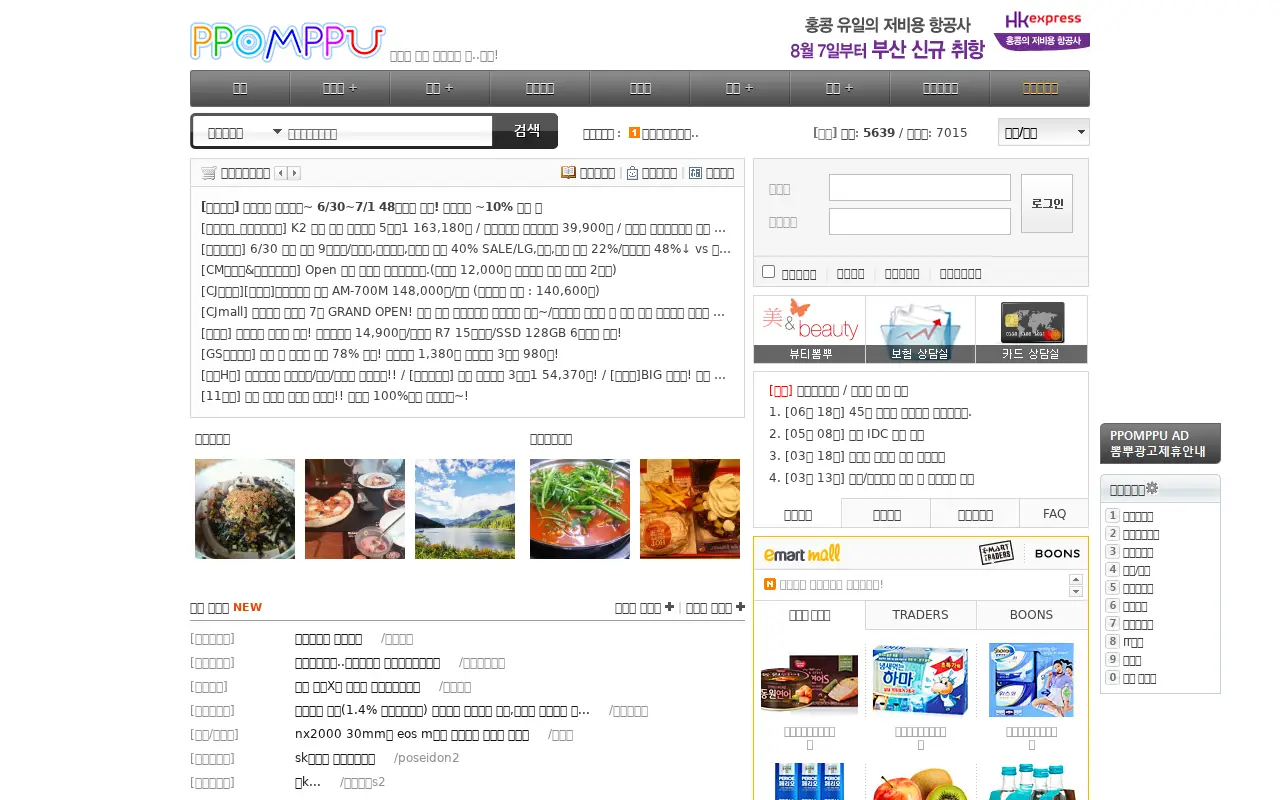Click the IDC notice entry
This screenshot has height=800, width=1280.
tap(854, 434)
